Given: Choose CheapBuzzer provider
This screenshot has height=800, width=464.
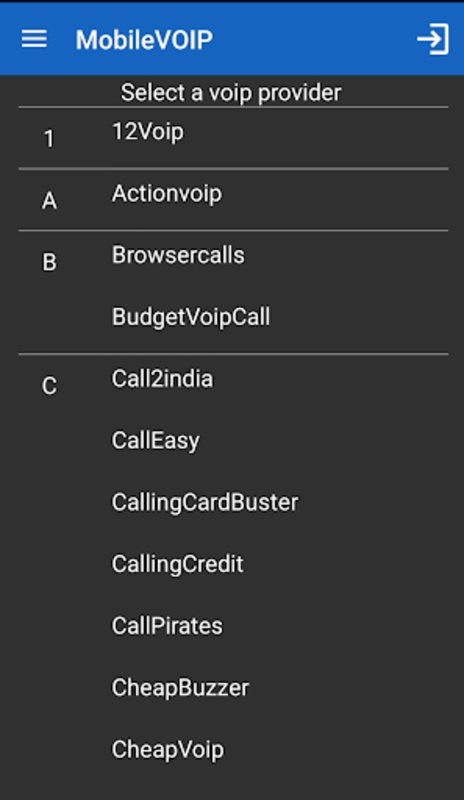Looking at the screenshot, I should click(181, 688).
